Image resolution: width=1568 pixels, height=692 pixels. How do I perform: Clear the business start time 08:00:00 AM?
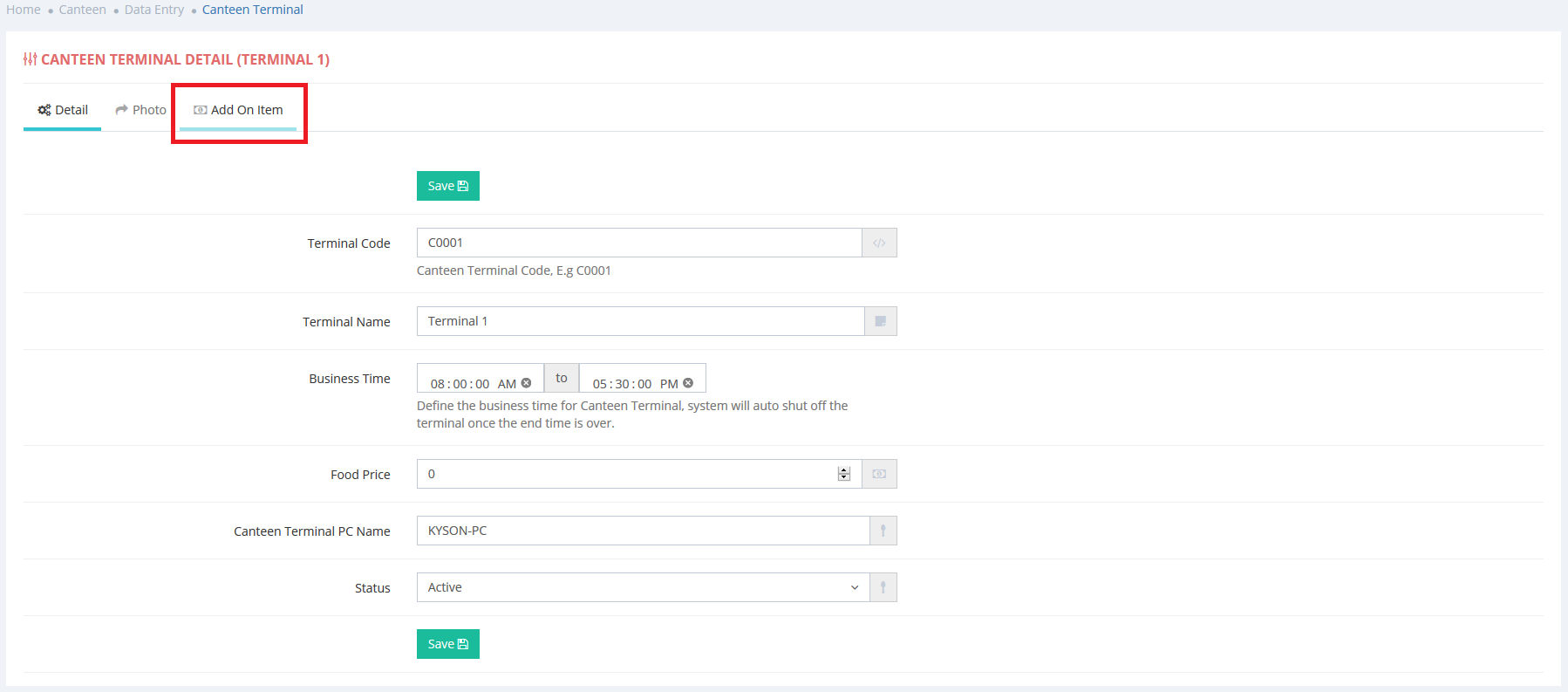[526, 383]
